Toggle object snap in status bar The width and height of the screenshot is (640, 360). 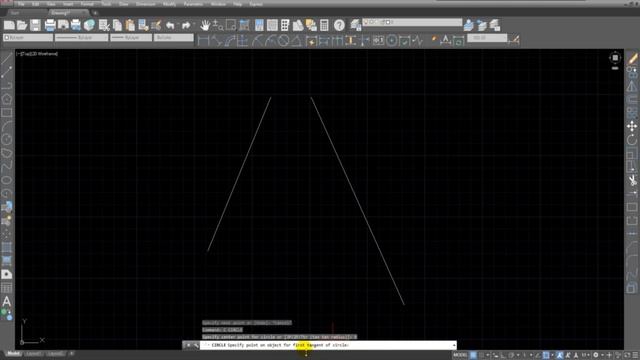coord(546,355)
